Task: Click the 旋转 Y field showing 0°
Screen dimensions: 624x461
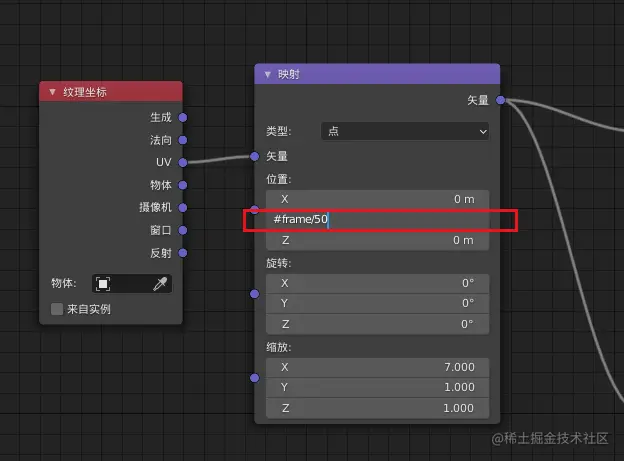Action: point(377,303)
